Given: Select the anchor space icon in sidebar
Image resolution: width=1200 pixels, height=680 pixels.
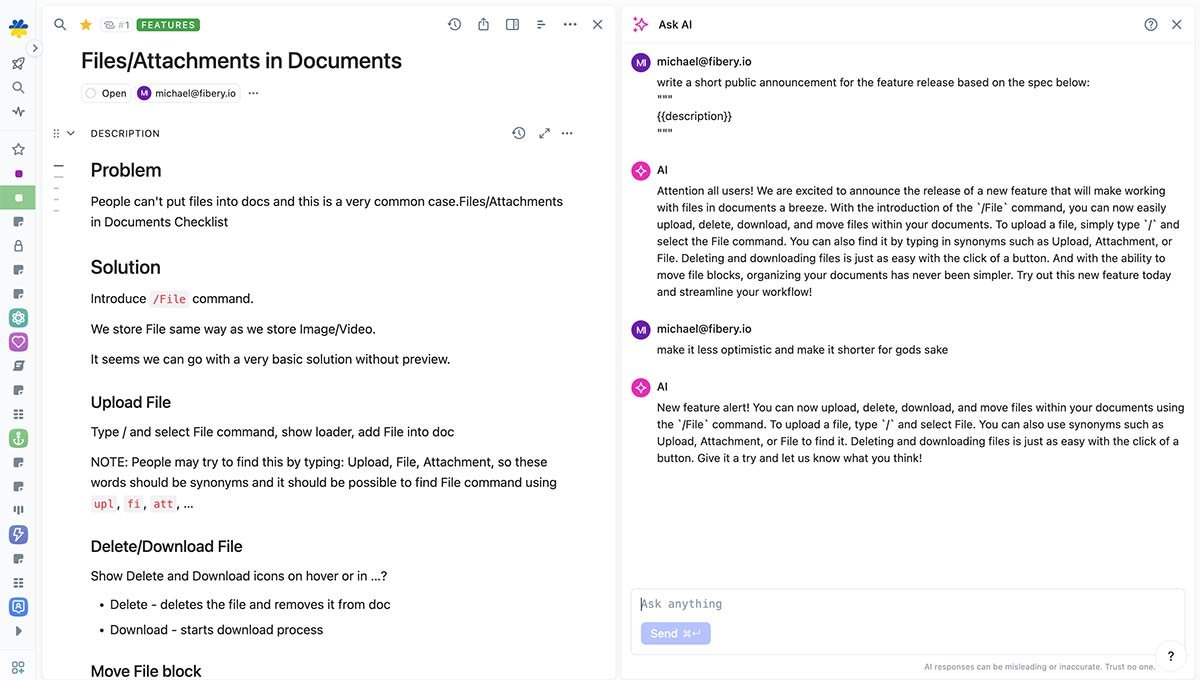Looking at the screenshot, I should (x=18, y=437).
